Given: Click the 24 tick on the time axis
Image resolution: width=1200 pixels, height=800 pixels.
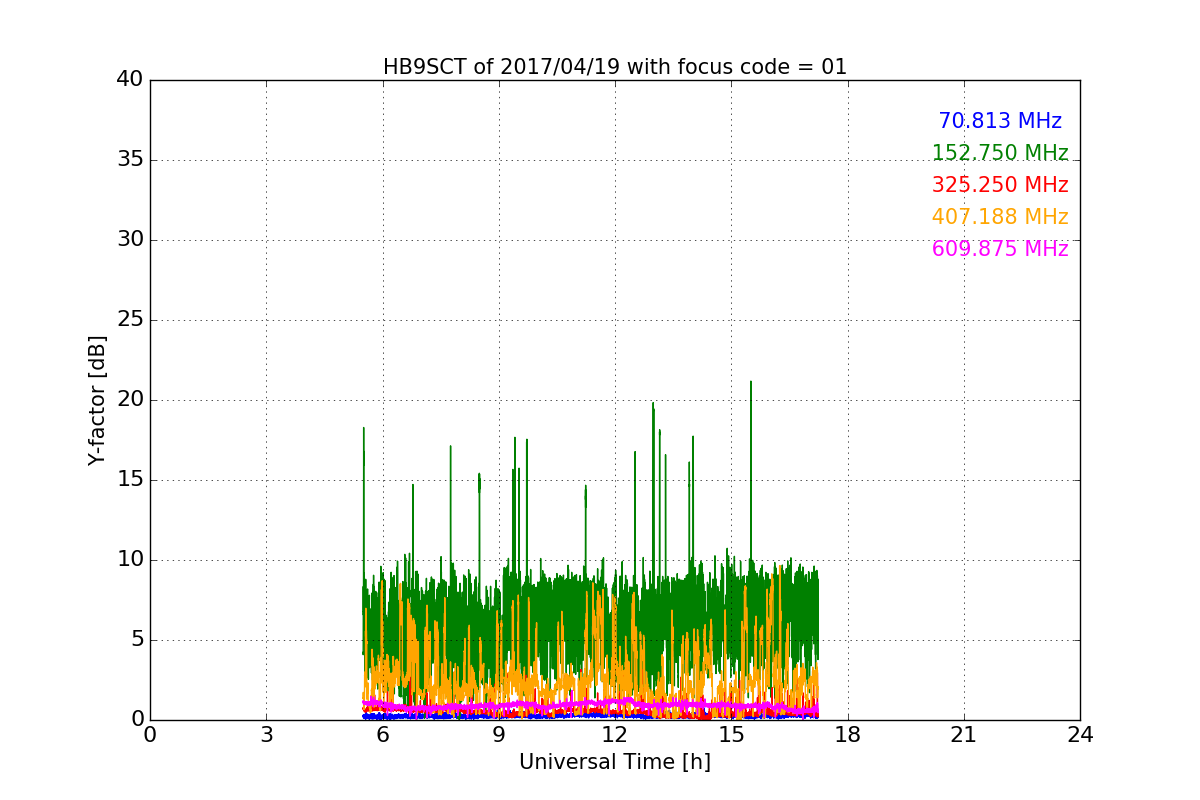Looking at the screenshot, I should coord(1080,735).
